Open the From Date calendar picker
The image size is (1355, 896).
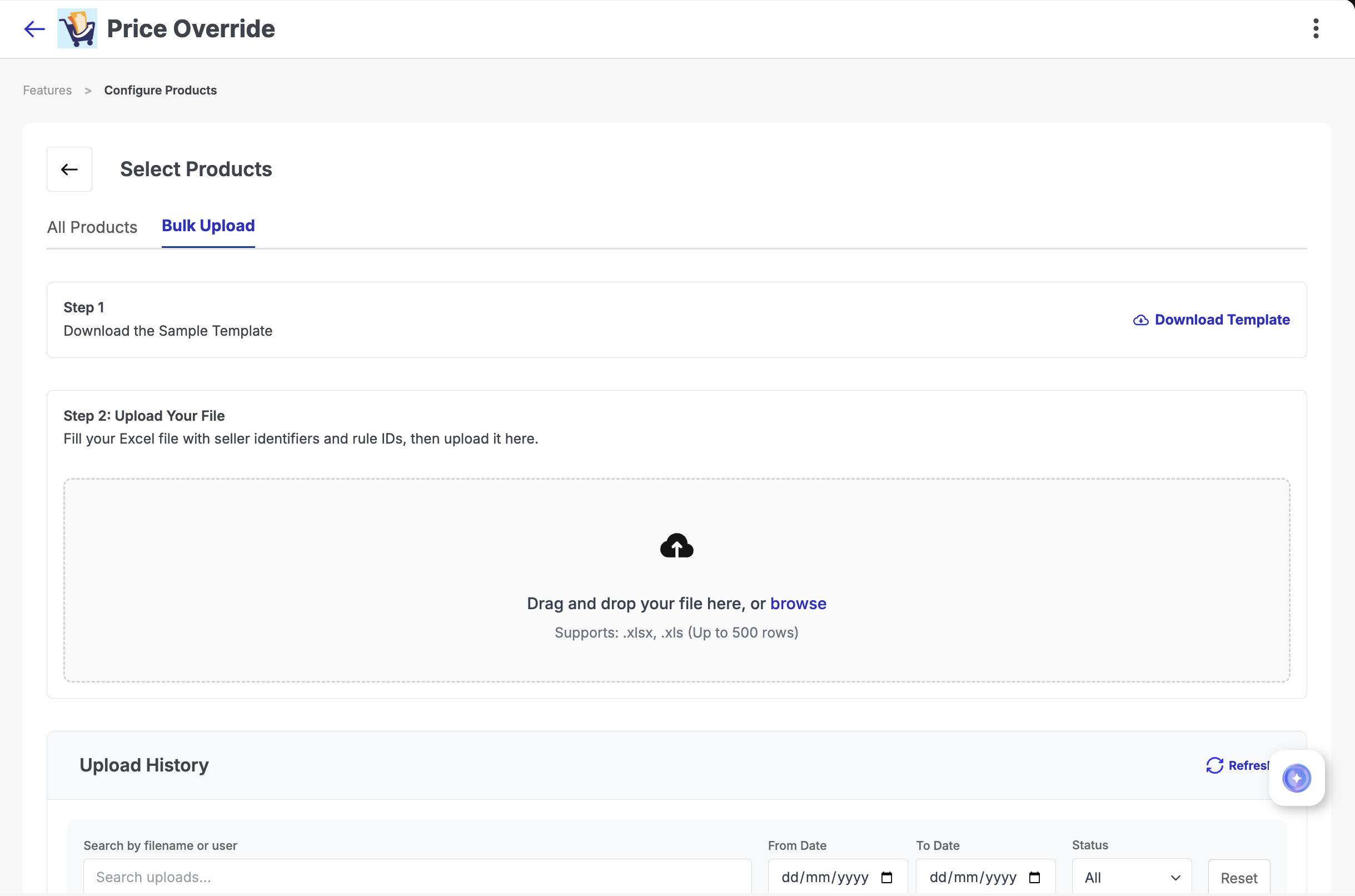[886, 877]
